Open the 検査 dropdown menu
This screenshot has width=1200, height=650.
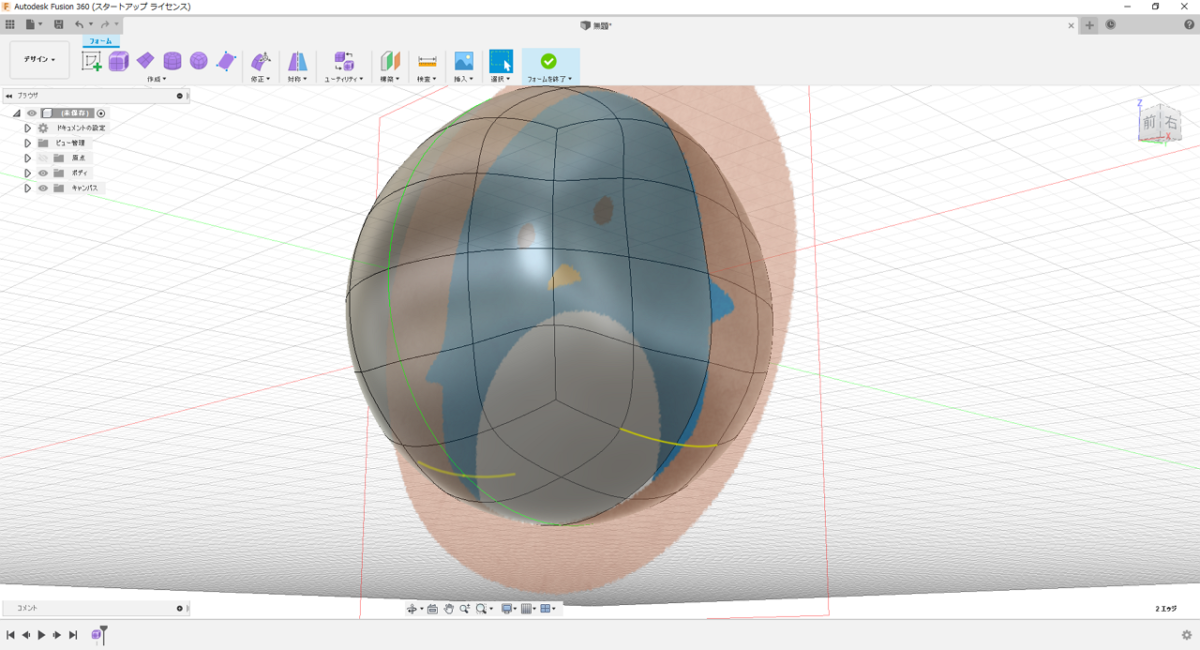427,79
